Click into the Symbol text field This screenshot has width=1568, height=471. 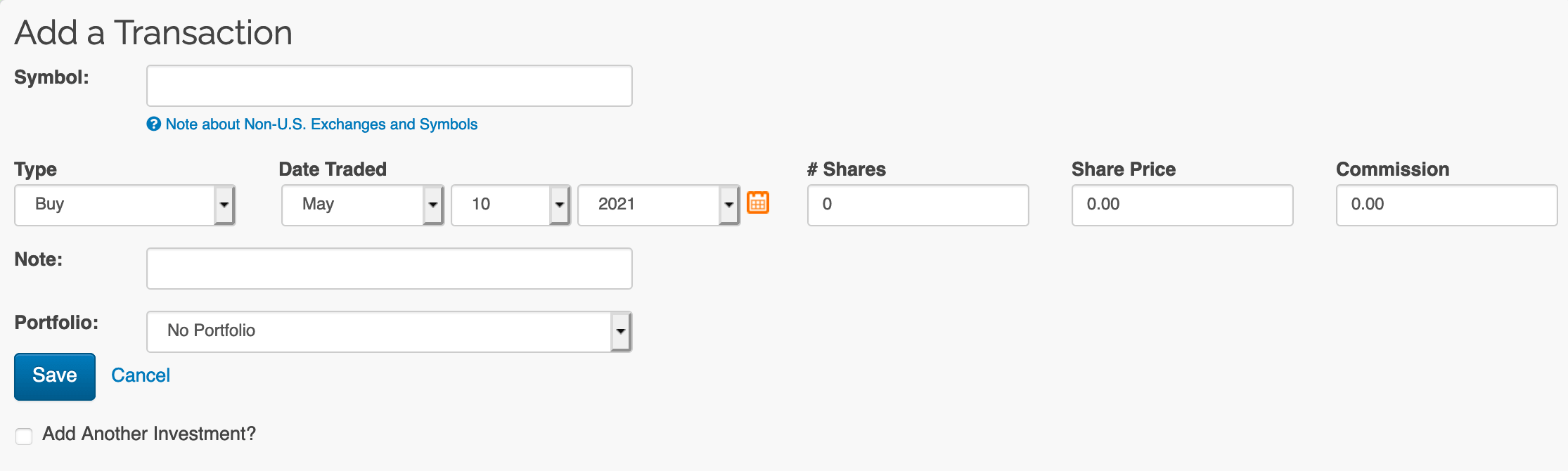(x=389, y=86)
